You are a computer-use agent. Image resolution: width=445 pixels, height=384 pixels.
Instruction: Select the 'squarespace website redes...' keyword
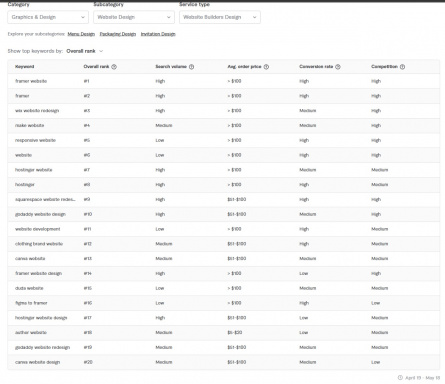pyautogui.click(x=45, y=199)
